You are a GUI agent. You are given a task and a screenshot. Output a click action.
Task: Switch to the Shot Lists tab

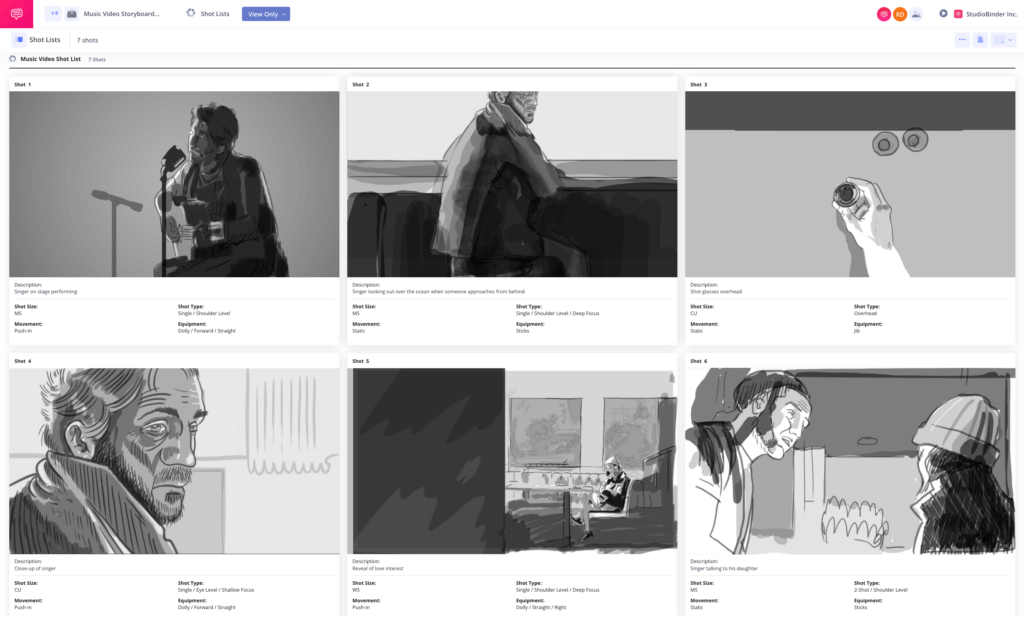pyautogui.click(x=215, y=13)
